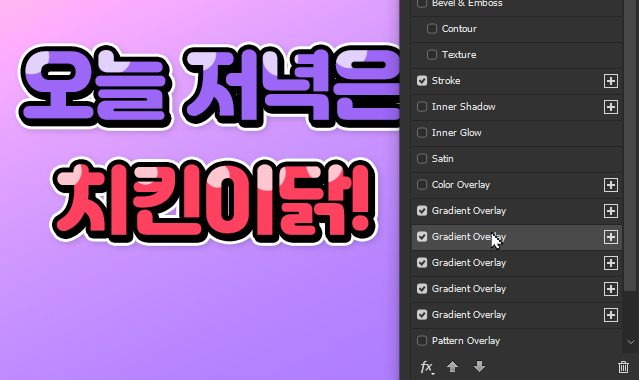Check the Color Overlay checkbox
Image resolution: width=639 pixels, height=380 pixels.
[422, 185]
